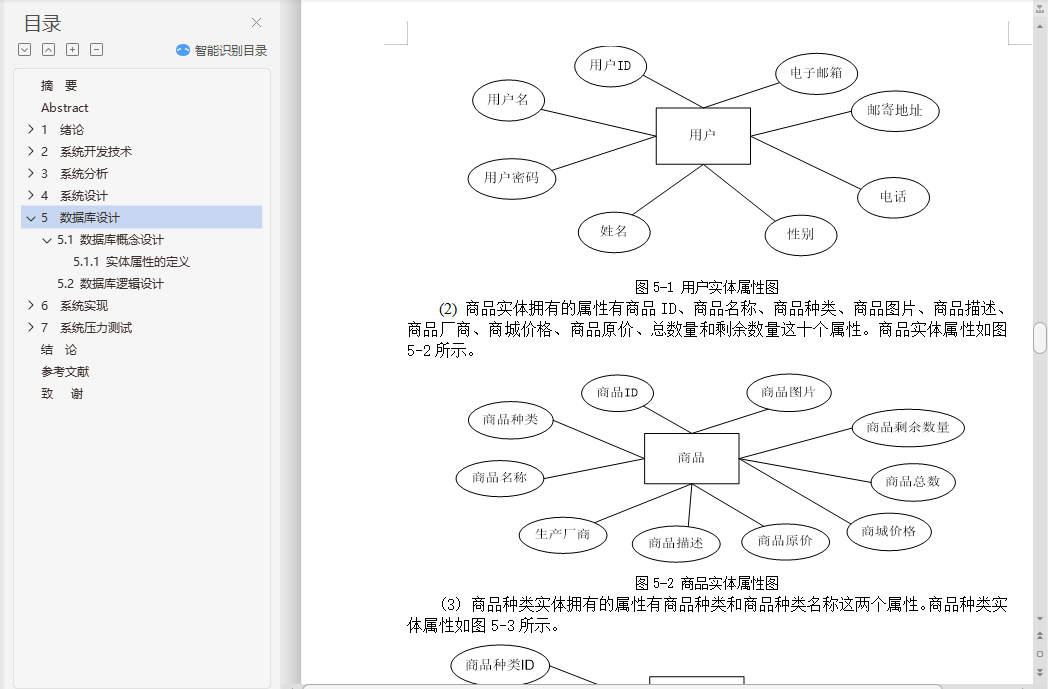Collapse the '5 数据库设计' chapter
Image resolution: width=1048 pixels, height=689 pixels.
pyautogui.click(x=31, y=218)
